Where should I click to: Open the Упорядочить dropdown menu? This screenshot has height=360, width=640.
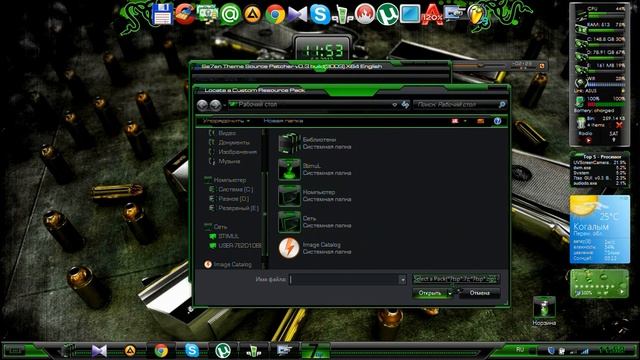(x=227, y=121)
